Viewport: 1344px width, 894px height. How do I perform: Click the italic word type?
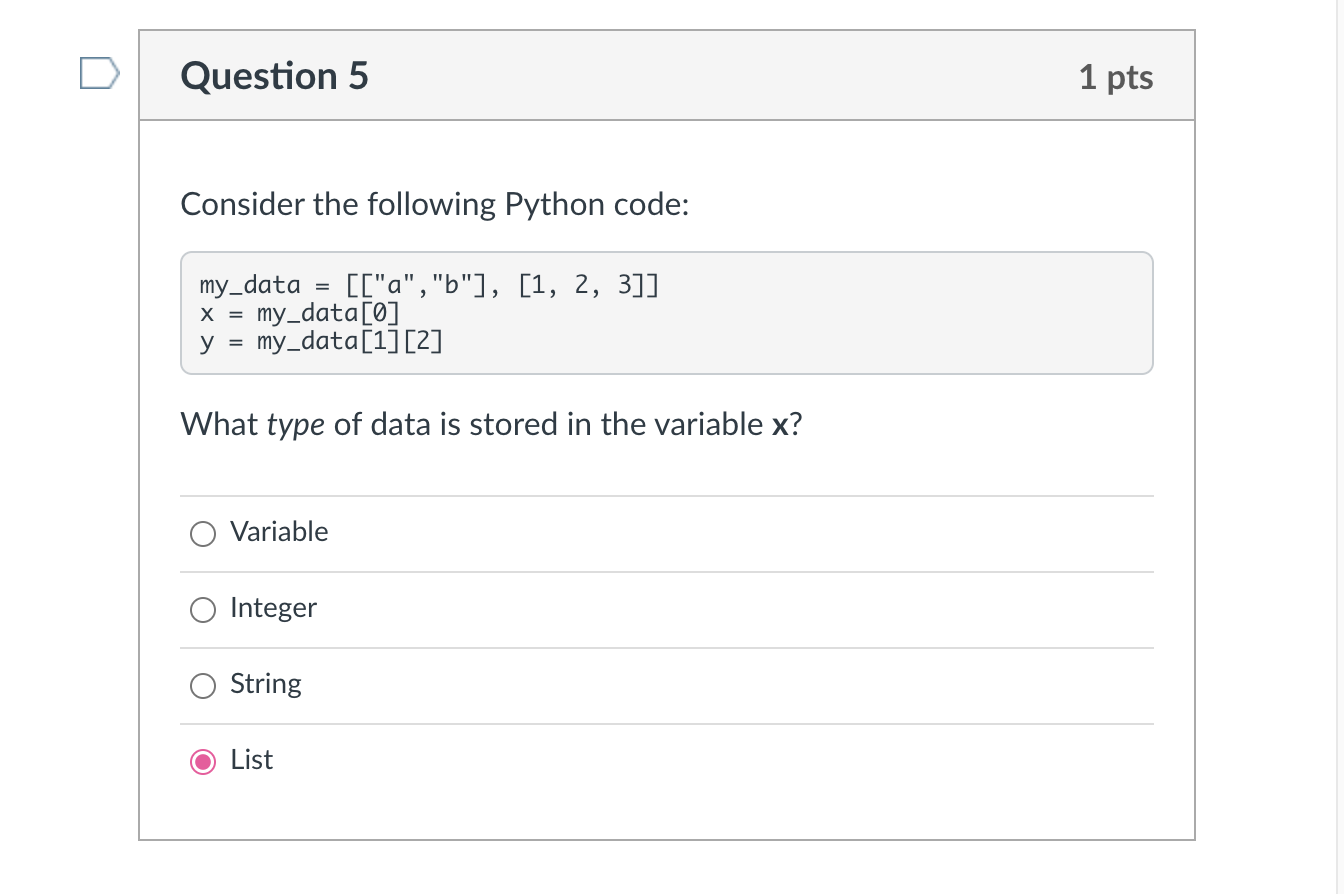click(296, 425)
